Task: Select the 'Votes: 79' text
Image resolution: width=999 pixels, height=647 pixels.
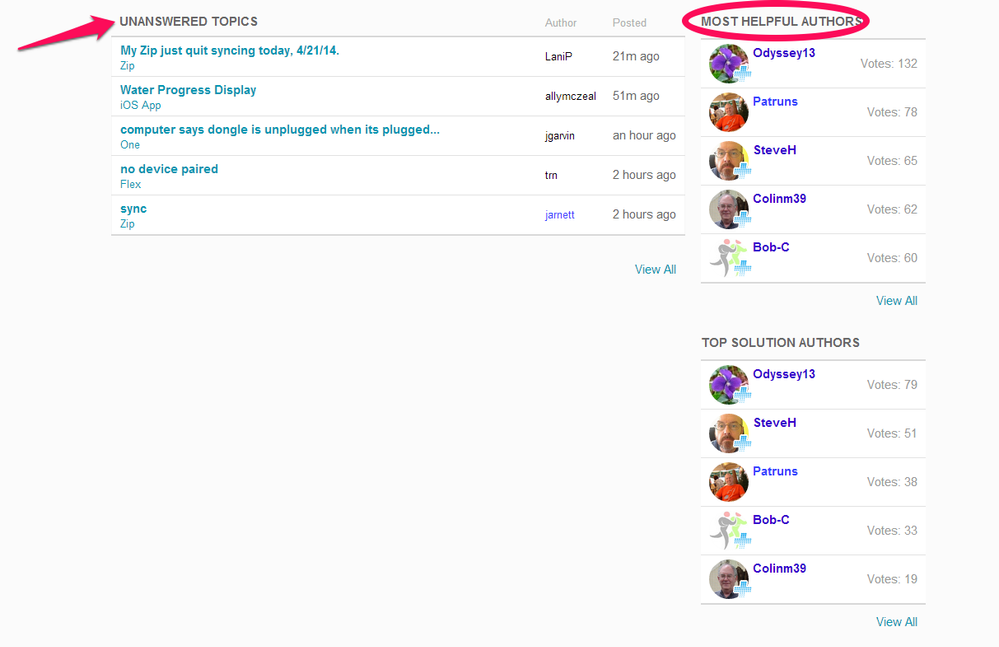Action: click(x=892, y=385)
